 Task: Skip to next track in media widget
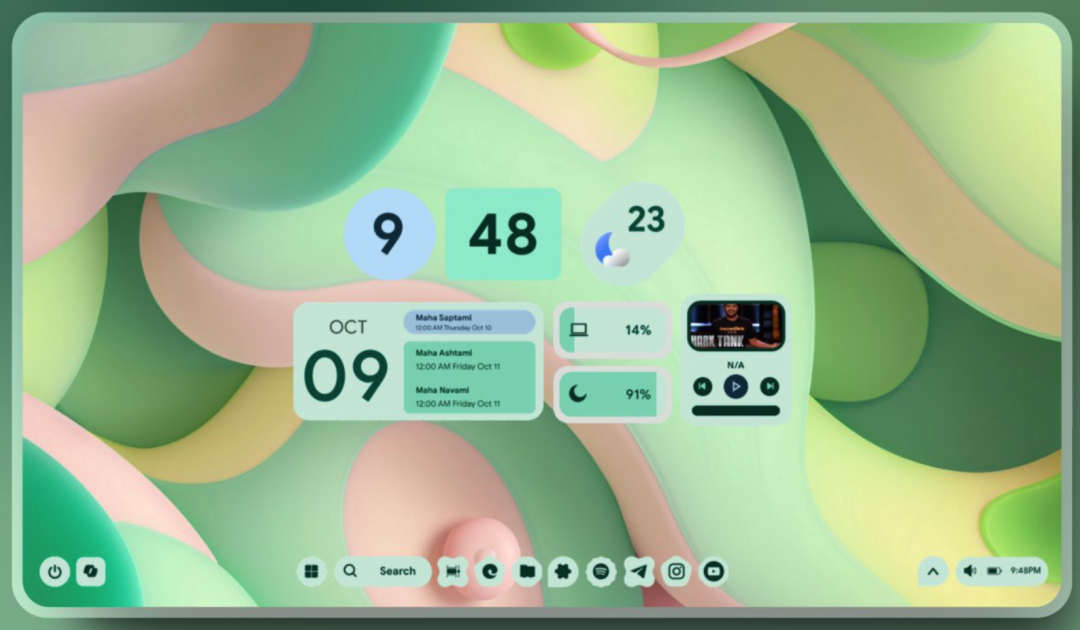pyautogui.click(x=769, y=386)
